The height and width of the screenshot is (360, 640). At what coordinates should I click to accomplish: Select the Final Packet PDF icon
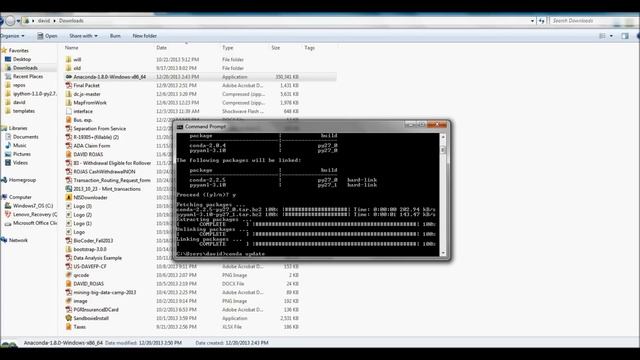click(x=69, y=85)
